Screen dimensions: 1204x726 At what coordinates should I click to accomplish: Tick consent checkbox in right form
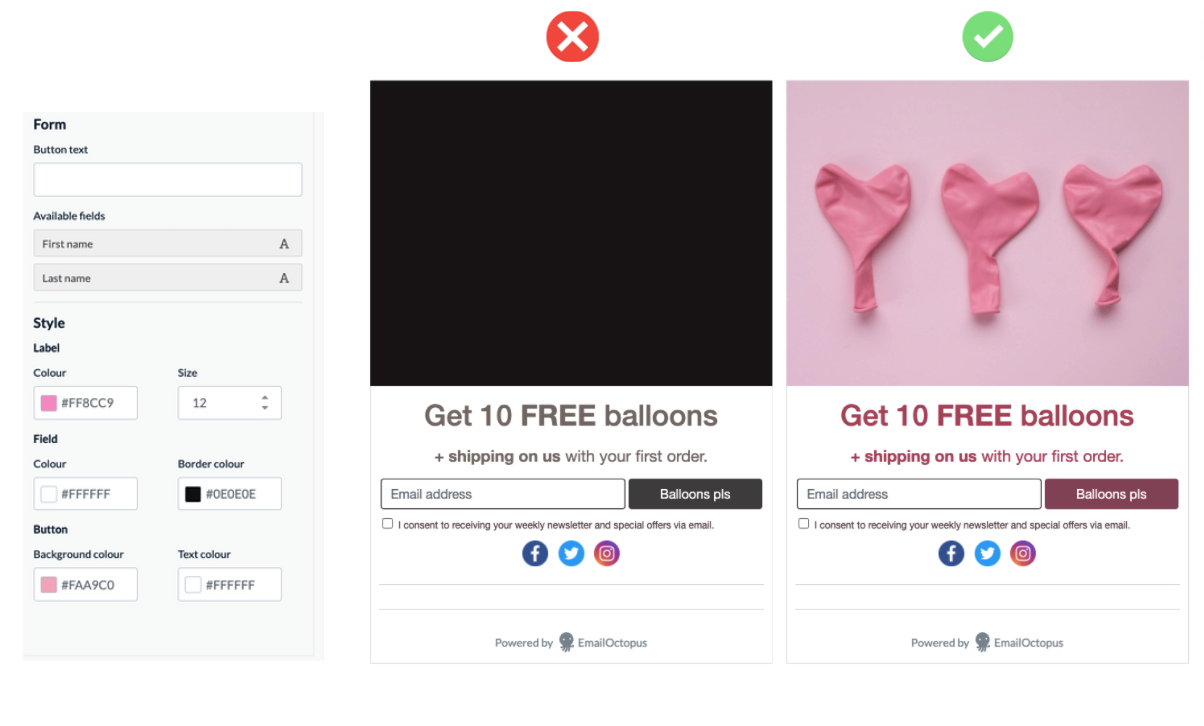(x=803, y=523)
